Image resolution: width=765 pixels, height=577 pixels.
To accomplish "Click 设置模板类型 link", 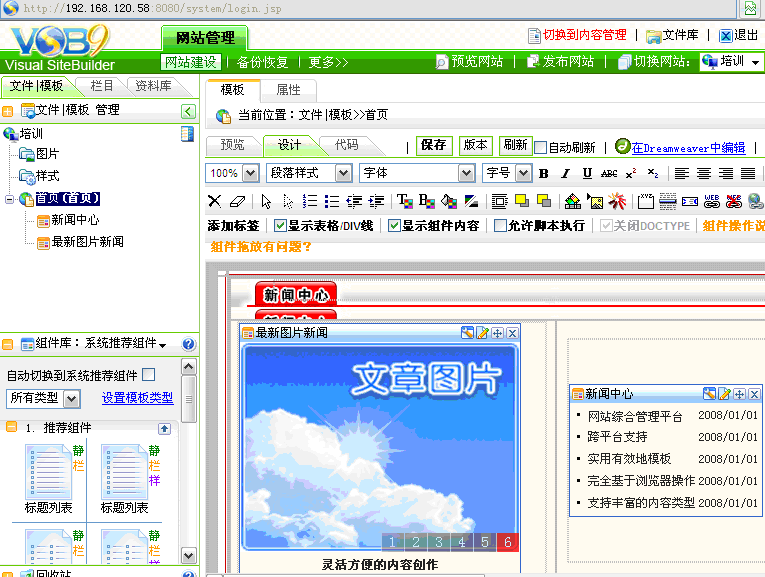I will click(x=137, y=398).
